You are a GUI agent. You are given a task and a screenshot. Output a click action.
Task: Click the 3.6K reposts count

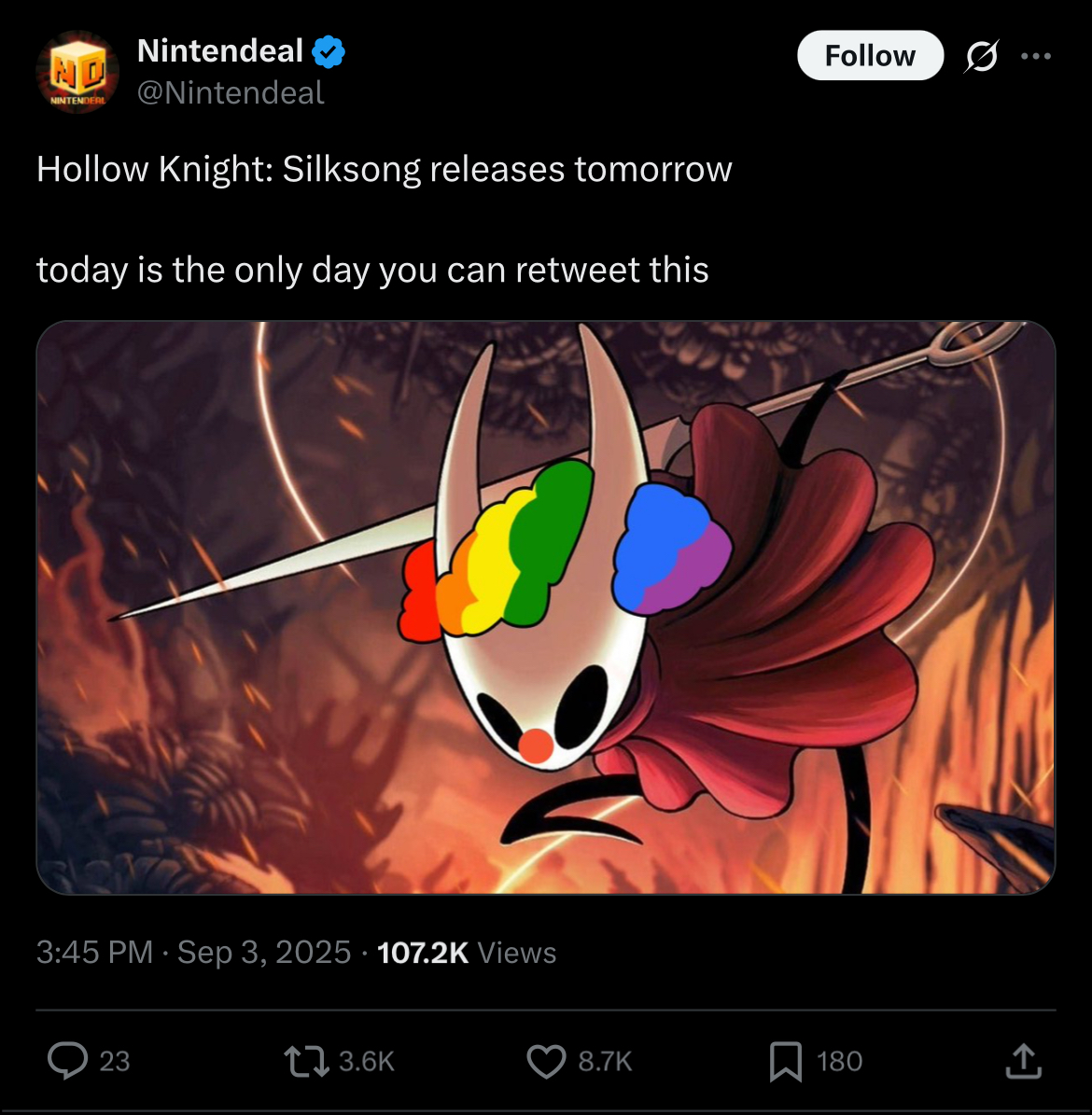(x=366, y=1061)
